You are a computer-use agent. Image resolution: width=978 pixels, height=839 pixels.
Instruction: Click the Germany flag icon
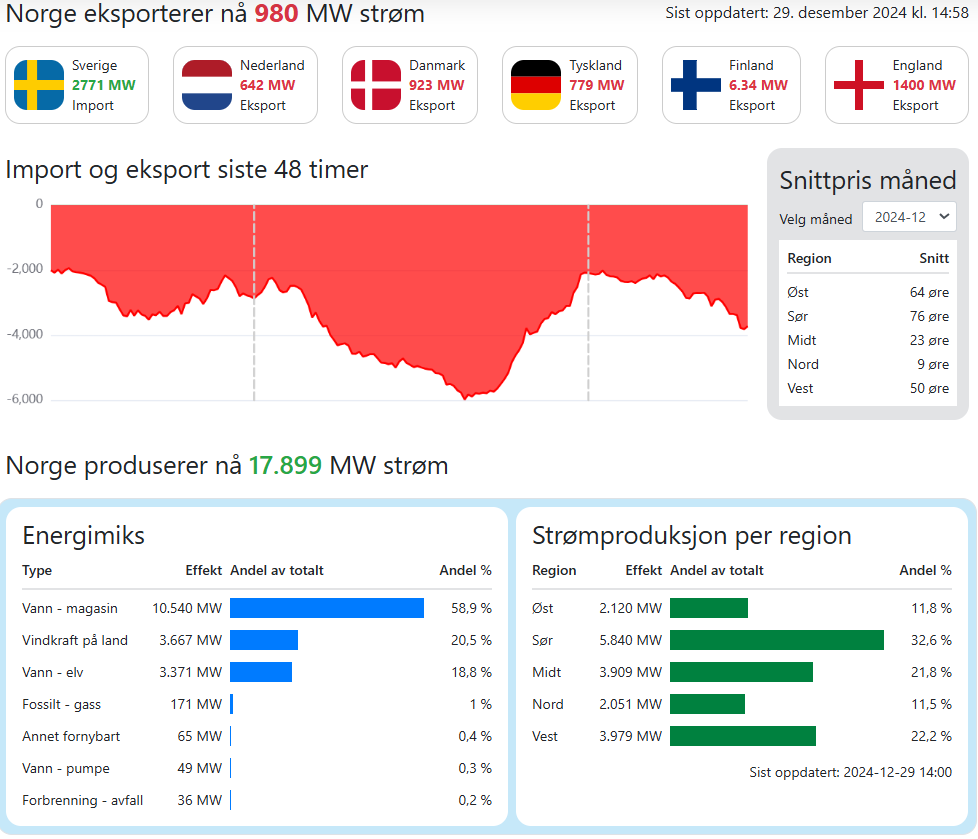536,85
